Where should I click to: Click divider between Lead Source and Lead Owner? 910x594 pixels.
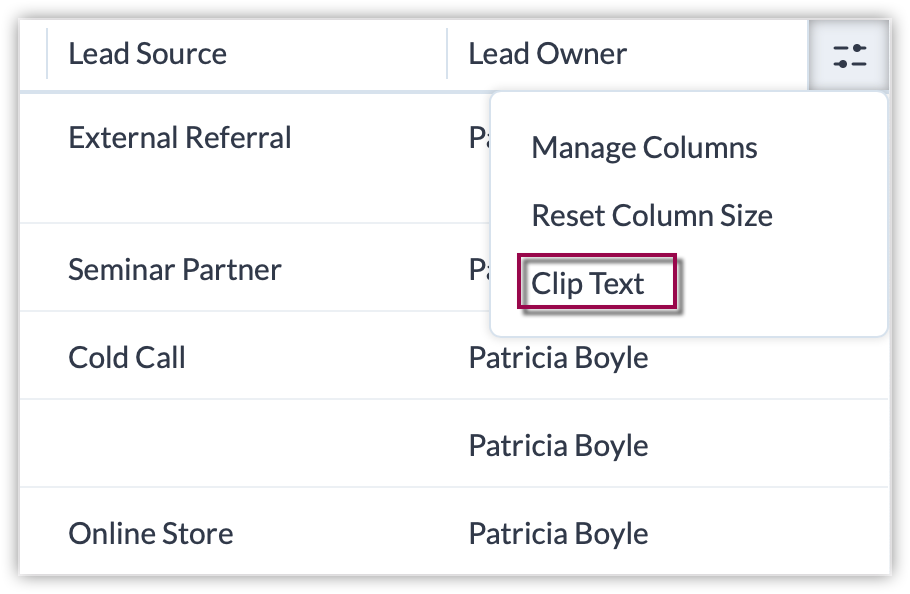pos(446,54)
